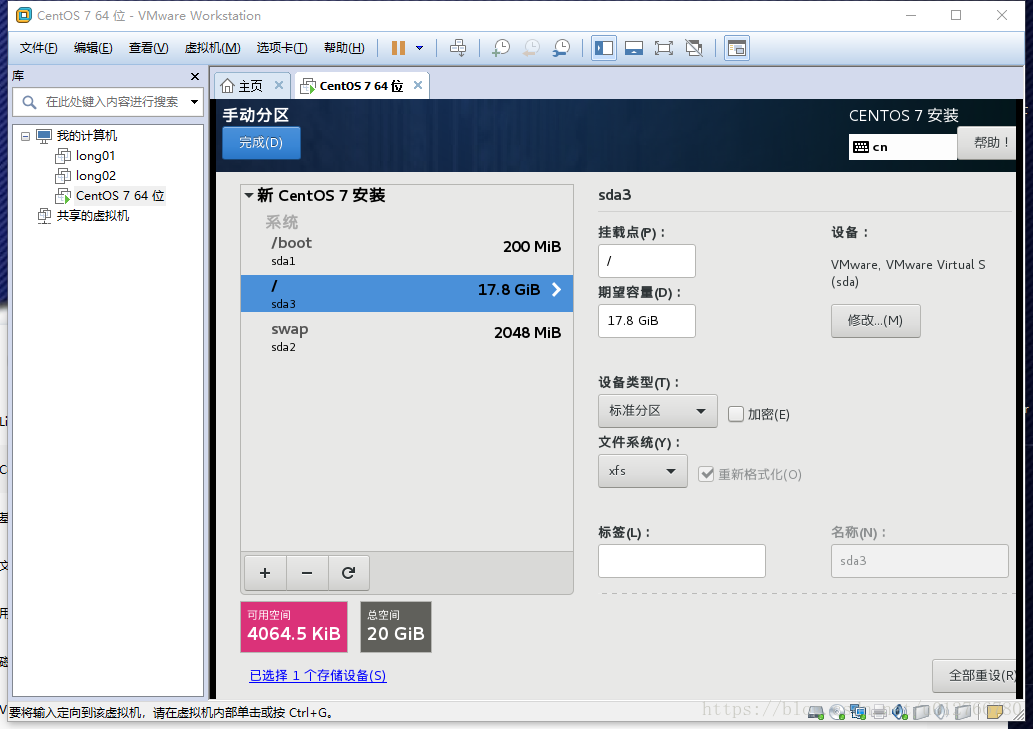Click the network adapter status icon
Screen dimensions: 1033x729
tap(858, 712)
